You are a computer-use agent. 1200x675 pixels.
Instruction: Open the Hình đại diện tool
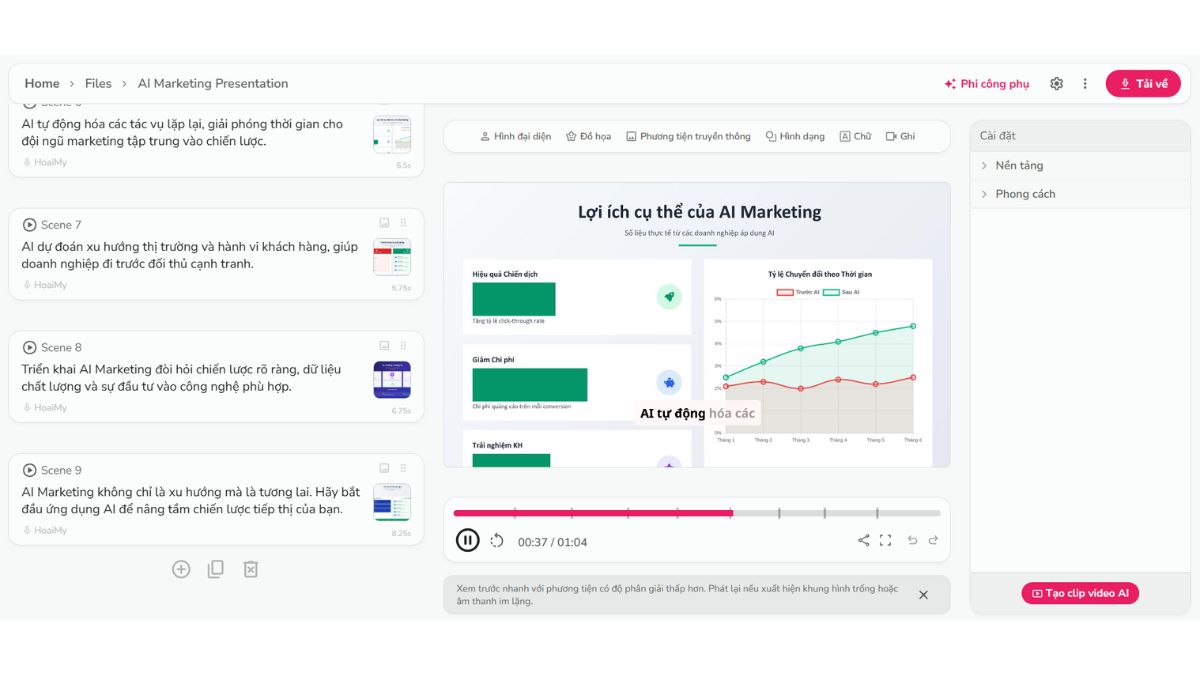point(515,136)
